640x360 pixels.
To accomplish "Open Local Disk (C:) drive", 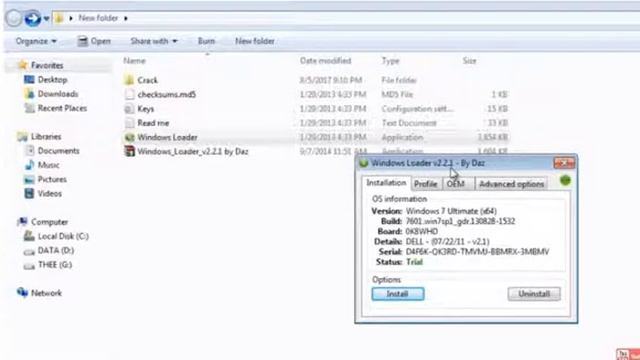I will pos(63,236).
